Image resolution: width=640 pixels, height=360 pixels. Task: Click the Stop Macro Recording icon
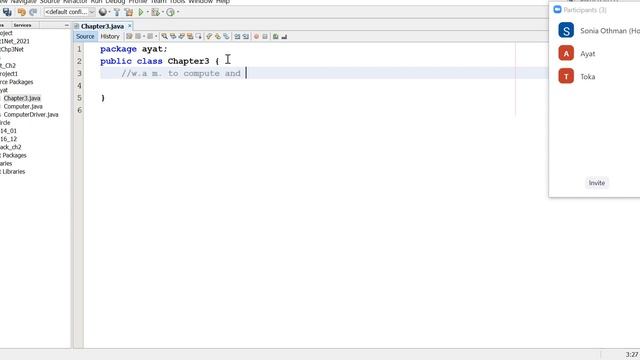point(265,36)
